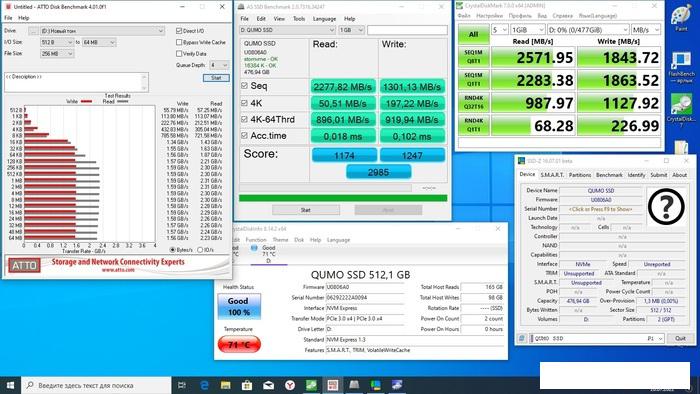Viewport: 700px width, 394px height.
Task: Enable the Bypass Write Cache checkbox
Action: [179, 42]
